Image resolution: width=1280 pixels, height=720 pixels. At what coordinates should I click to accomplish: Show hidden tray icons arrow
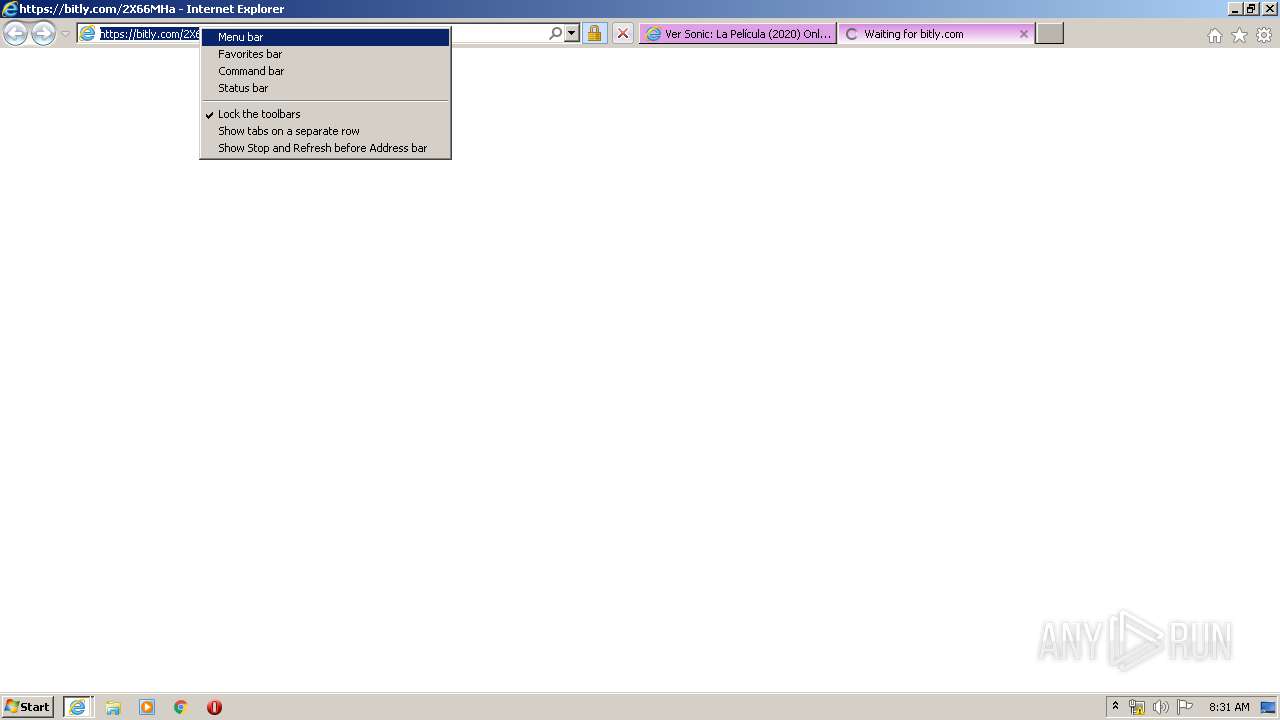1116,707
